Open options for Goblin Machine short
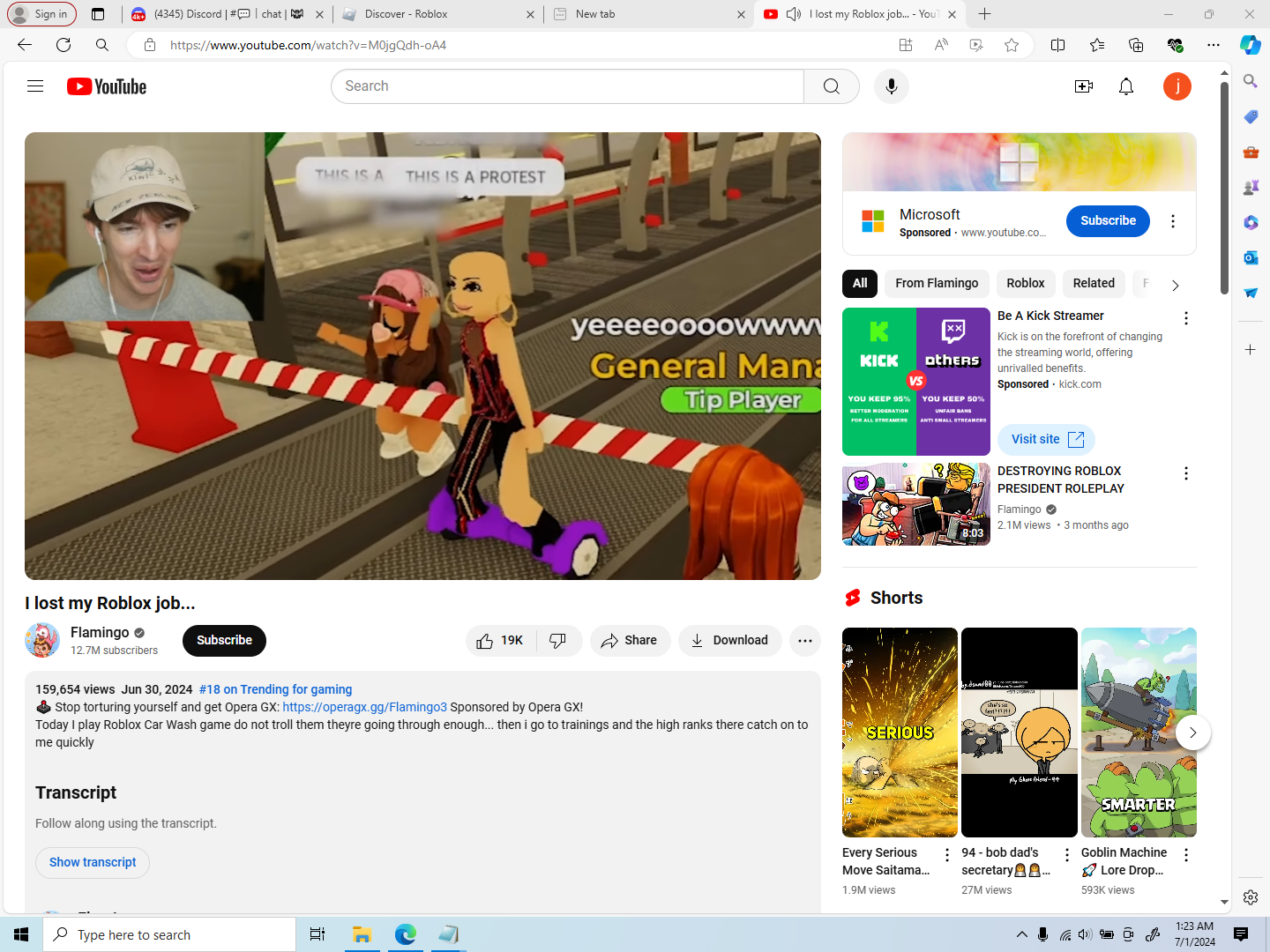1270x952 pixels. [x=1186, y=855]
